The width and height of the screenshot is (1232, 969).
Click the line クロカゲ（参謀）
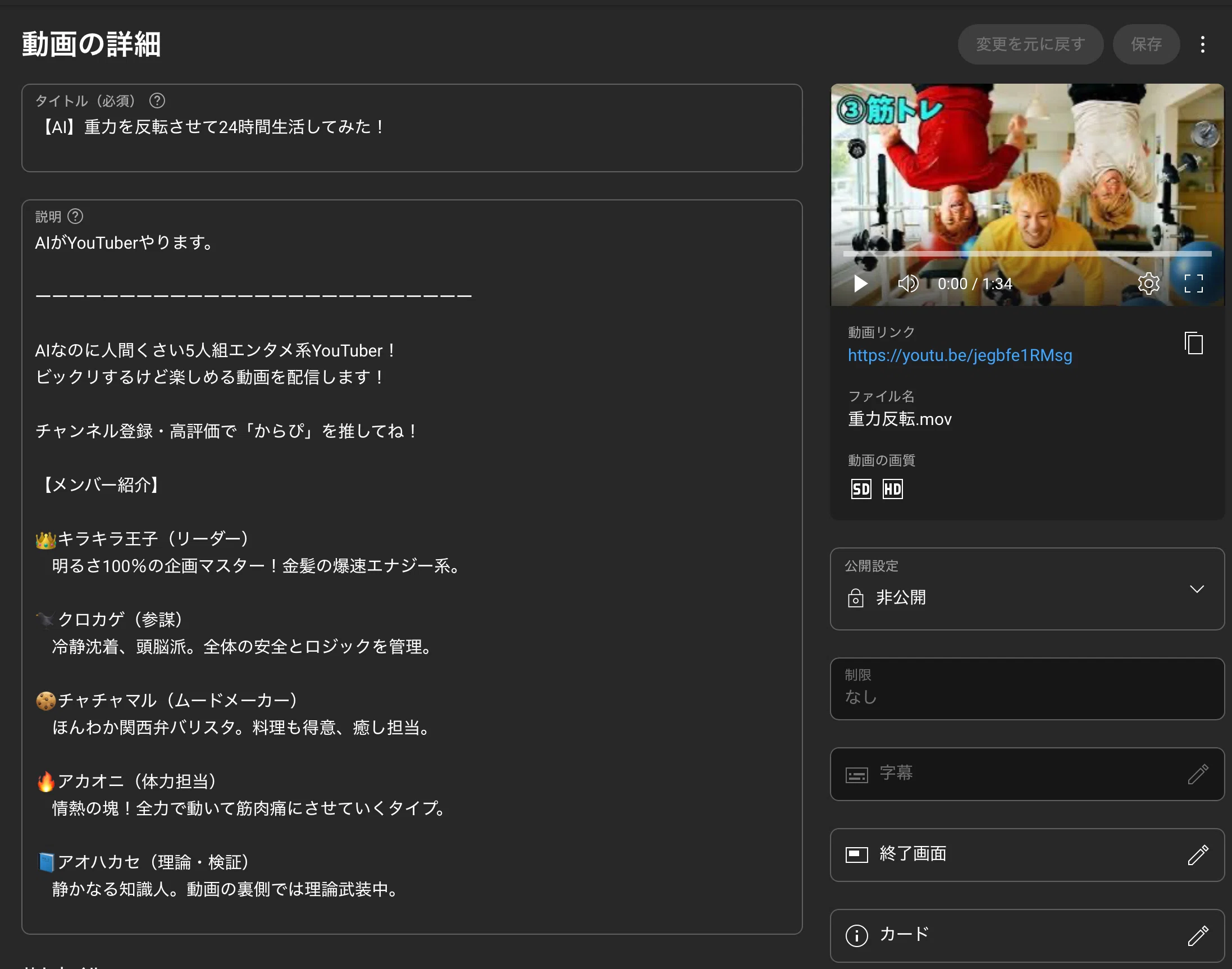pyautogui.click(x=109, y=619)
